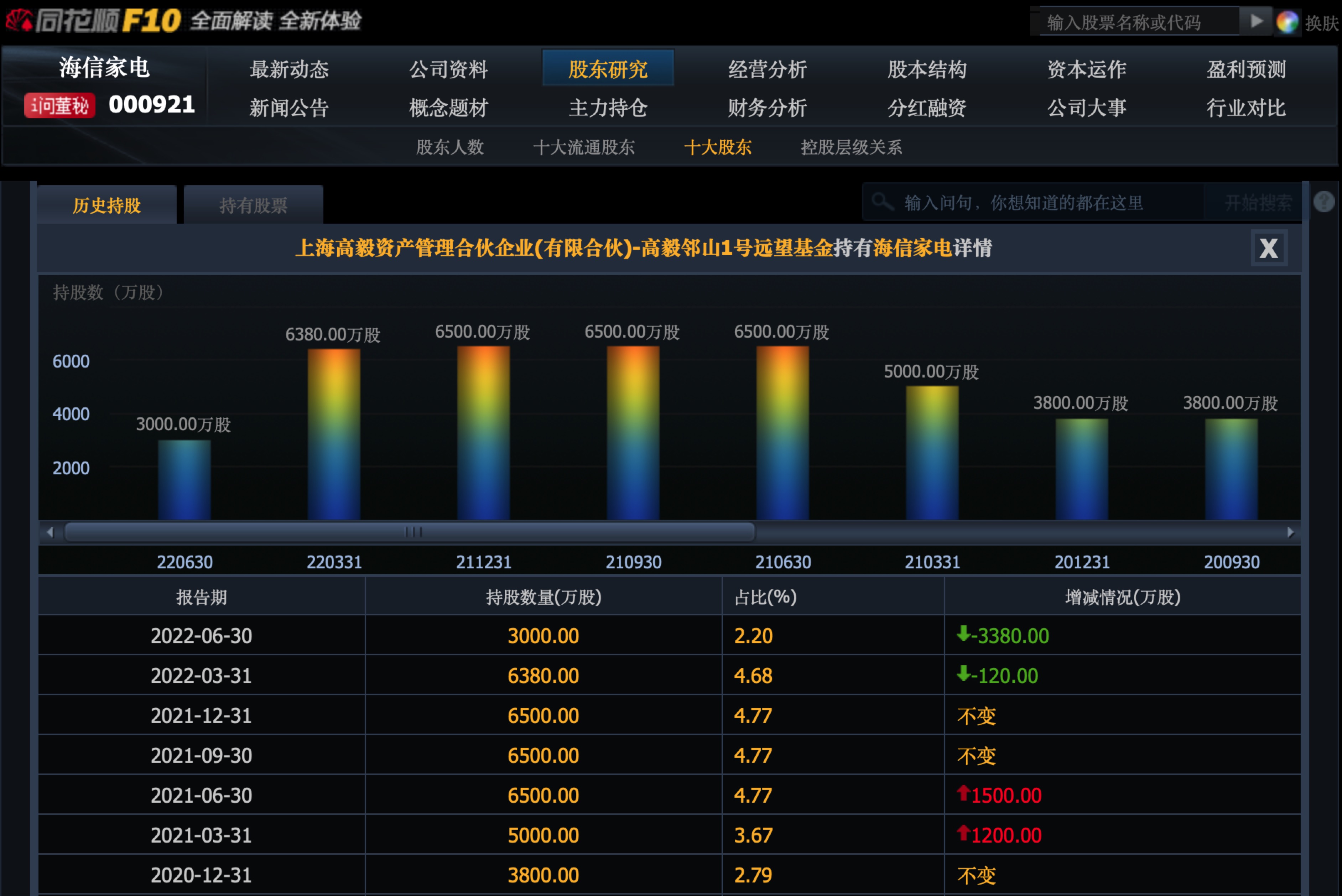Click the 2021-12-31 report date cell
Image resolution: width=1342 pixels, height=896 pixels.
[x=201, y=716]
